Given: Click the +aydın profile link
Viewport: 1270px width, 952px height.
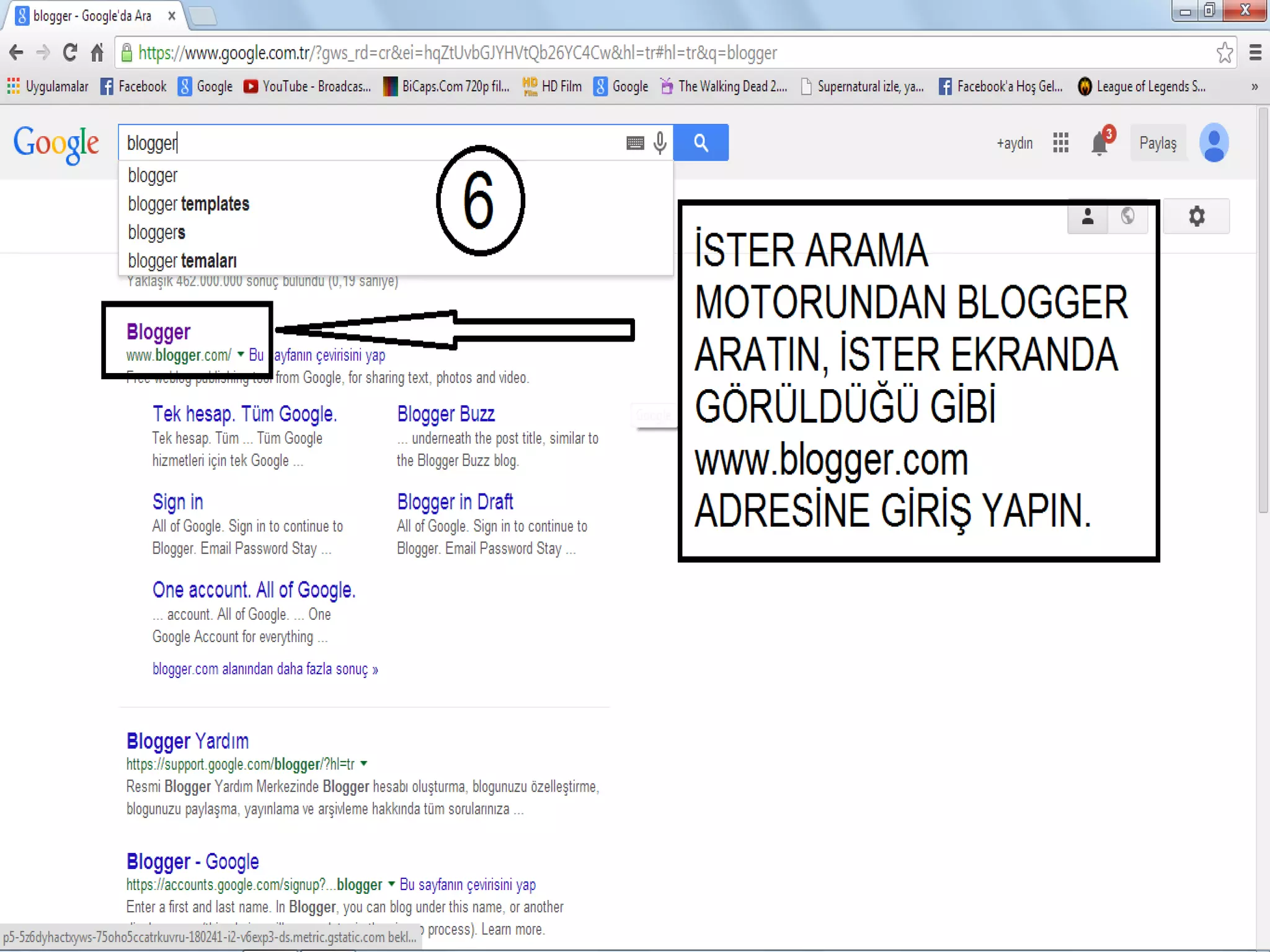Looking at the screenshot, I should [1015, 143].
